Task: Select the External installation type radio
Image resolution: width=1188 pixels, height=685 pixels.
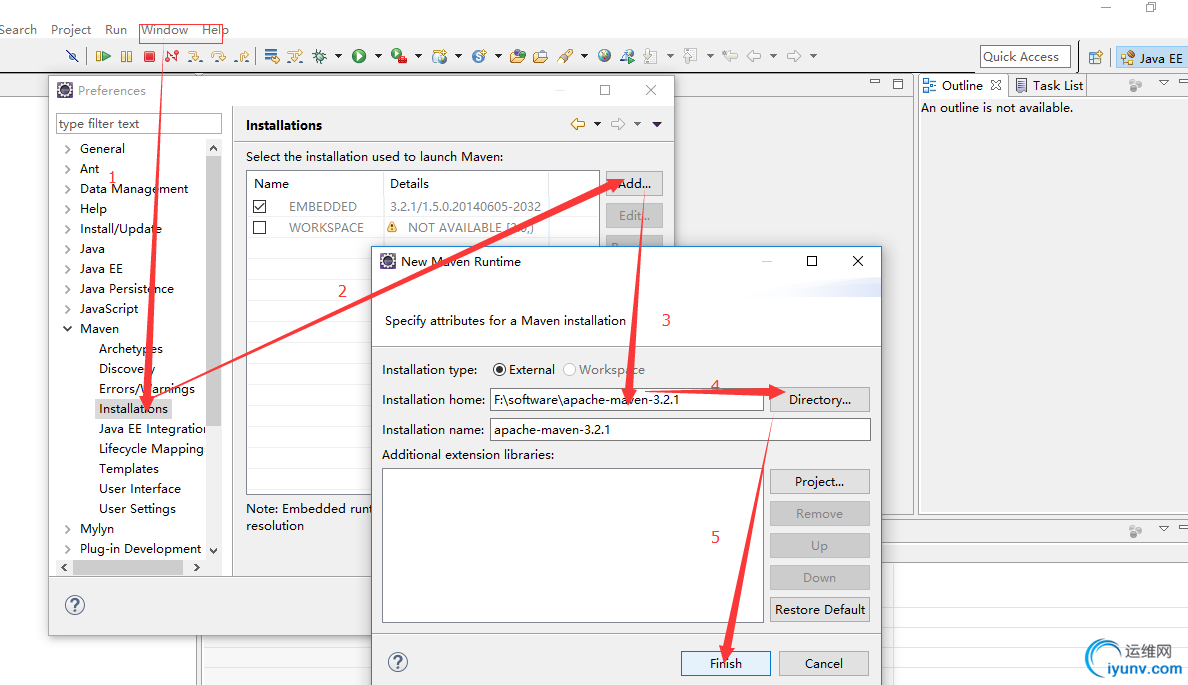Action: point(499,370)
